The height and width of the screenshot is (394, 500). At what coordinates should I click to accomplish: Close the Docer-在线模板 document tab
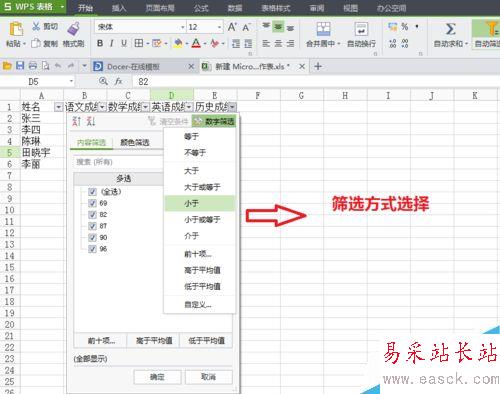click(x=191, y=67)
